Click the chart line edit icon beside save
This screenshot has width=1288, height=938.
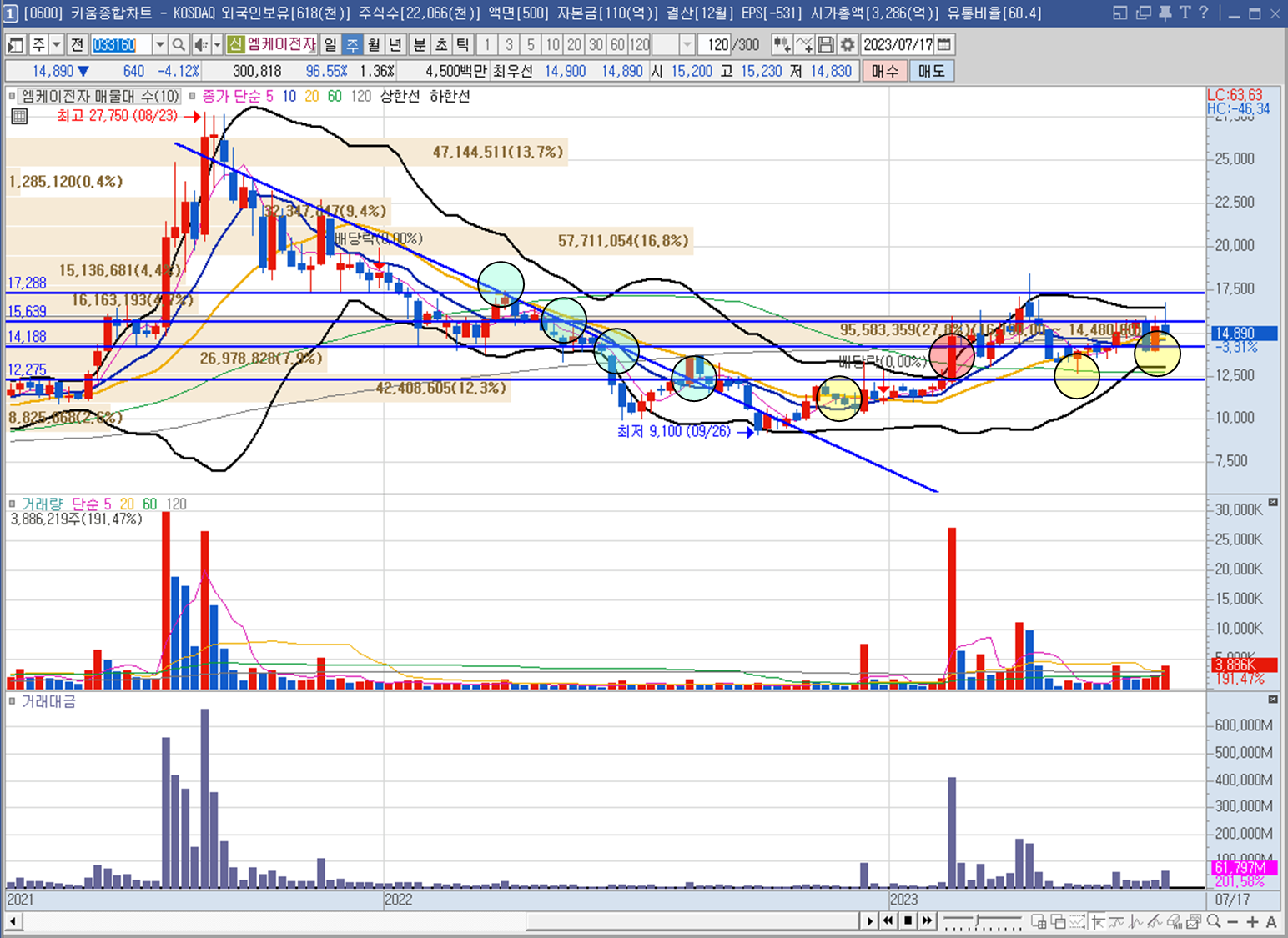tap(804, 44)
